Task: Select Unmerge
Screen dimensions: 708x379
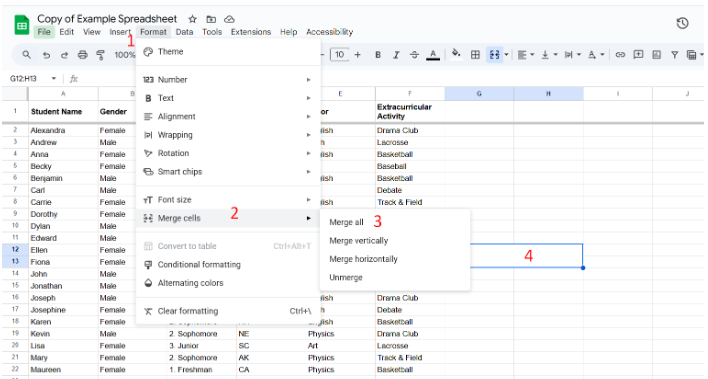Action: [395, 277]
